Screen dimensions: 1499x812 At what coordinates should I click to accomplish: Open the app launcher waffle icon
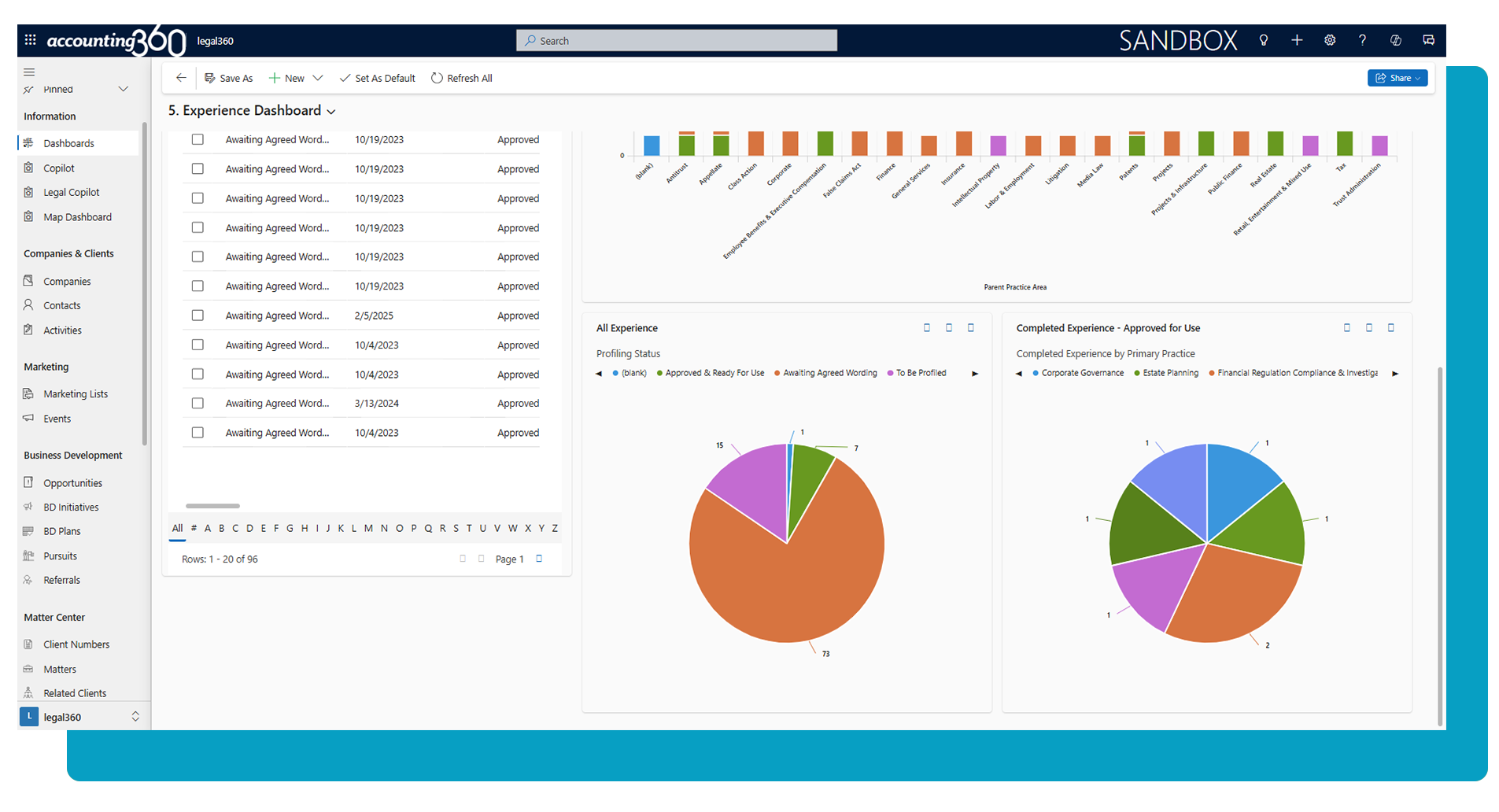[x=30, y=40]
